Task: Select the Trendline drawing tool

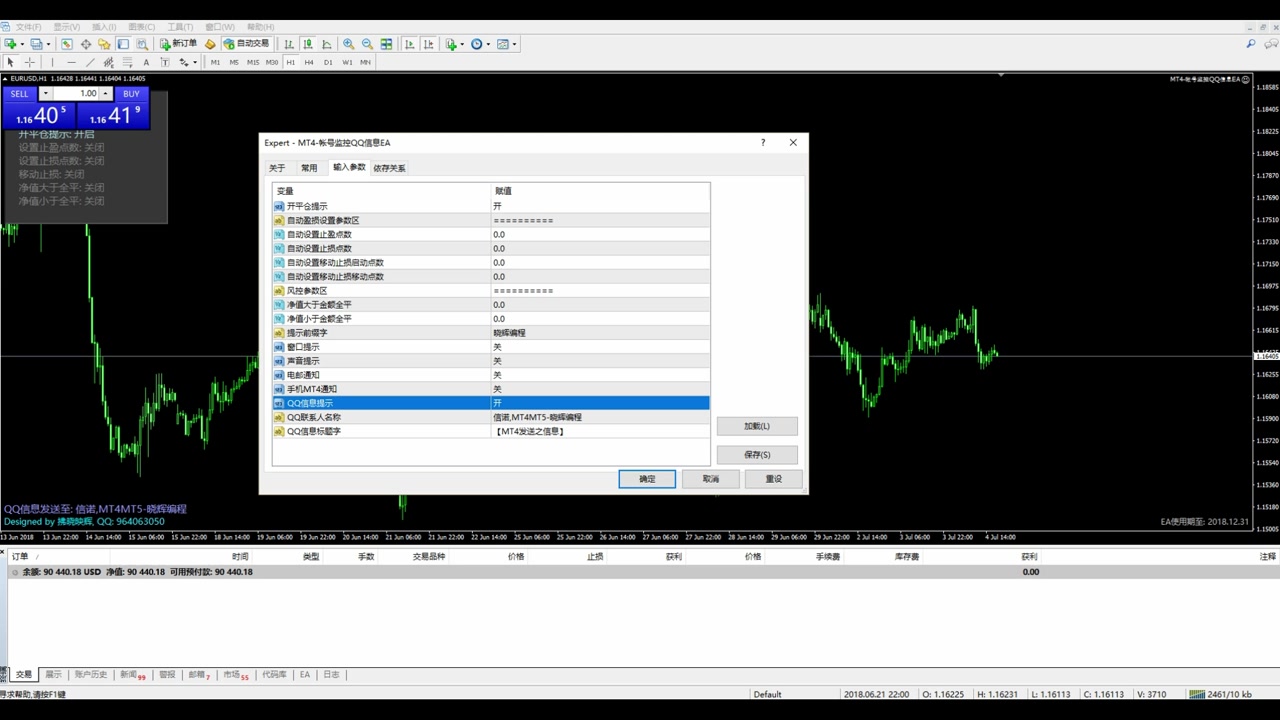Action: (x=90, y=62)
